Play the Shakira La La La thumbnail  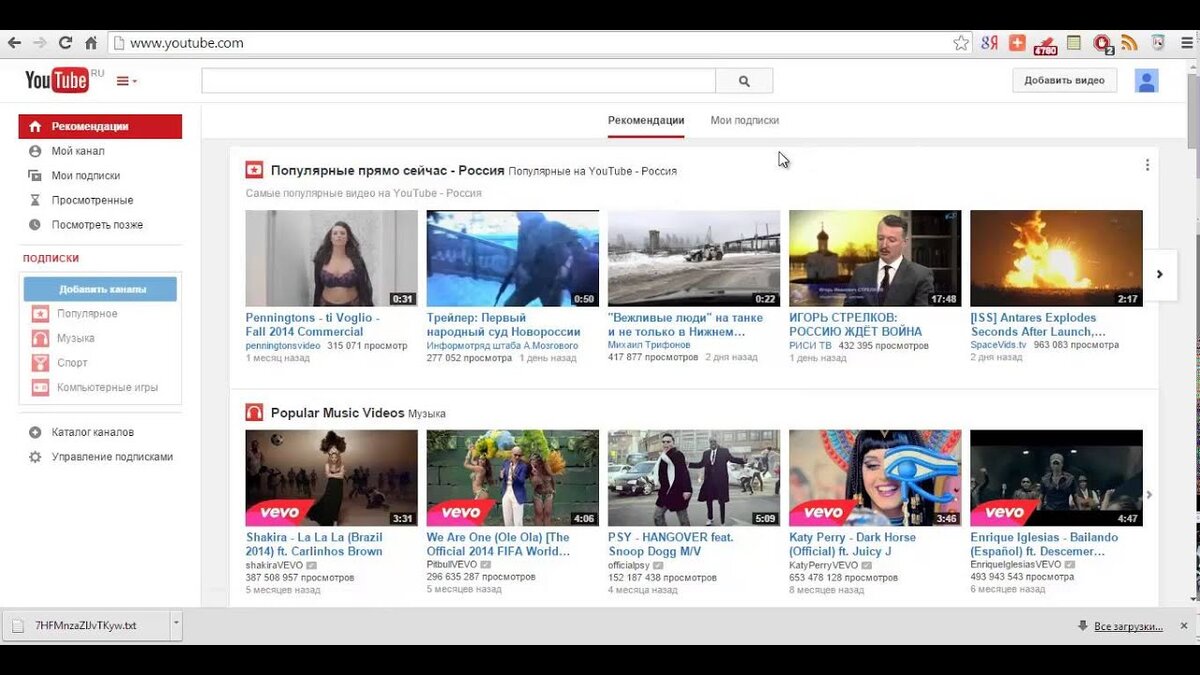tap(331, 478)
